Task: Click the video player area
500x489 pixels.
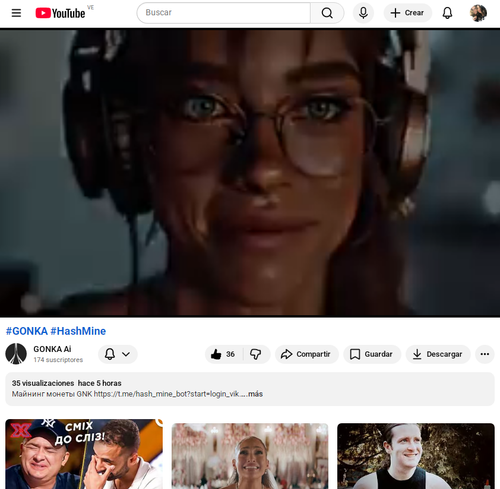Action: click(250, 172)
